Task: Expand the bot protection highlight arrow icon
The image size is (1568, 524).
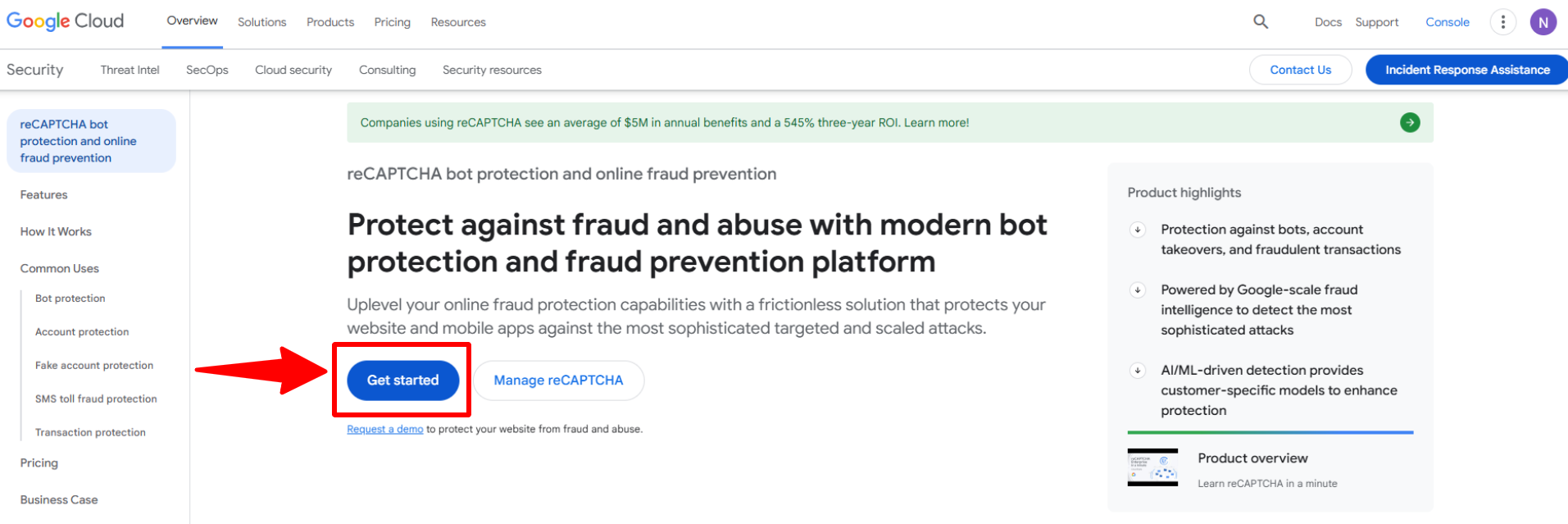Action: 1138,230
